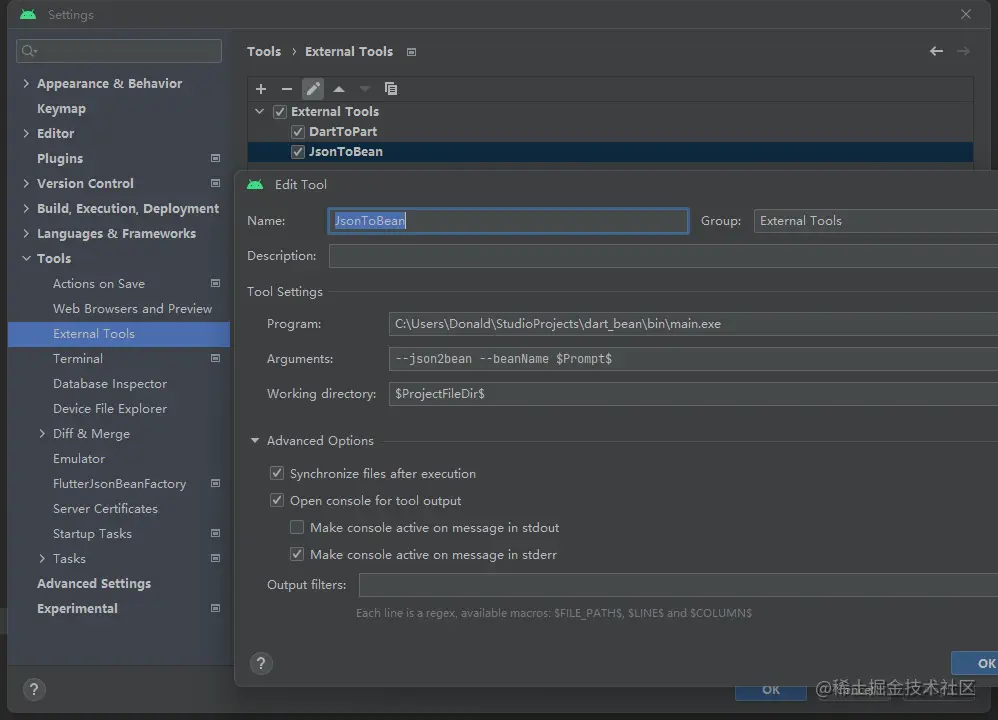Select DartToPart row in tool list
Image resolution: width=998 pixels, height=720 pixels.
[x=610, y=132]
